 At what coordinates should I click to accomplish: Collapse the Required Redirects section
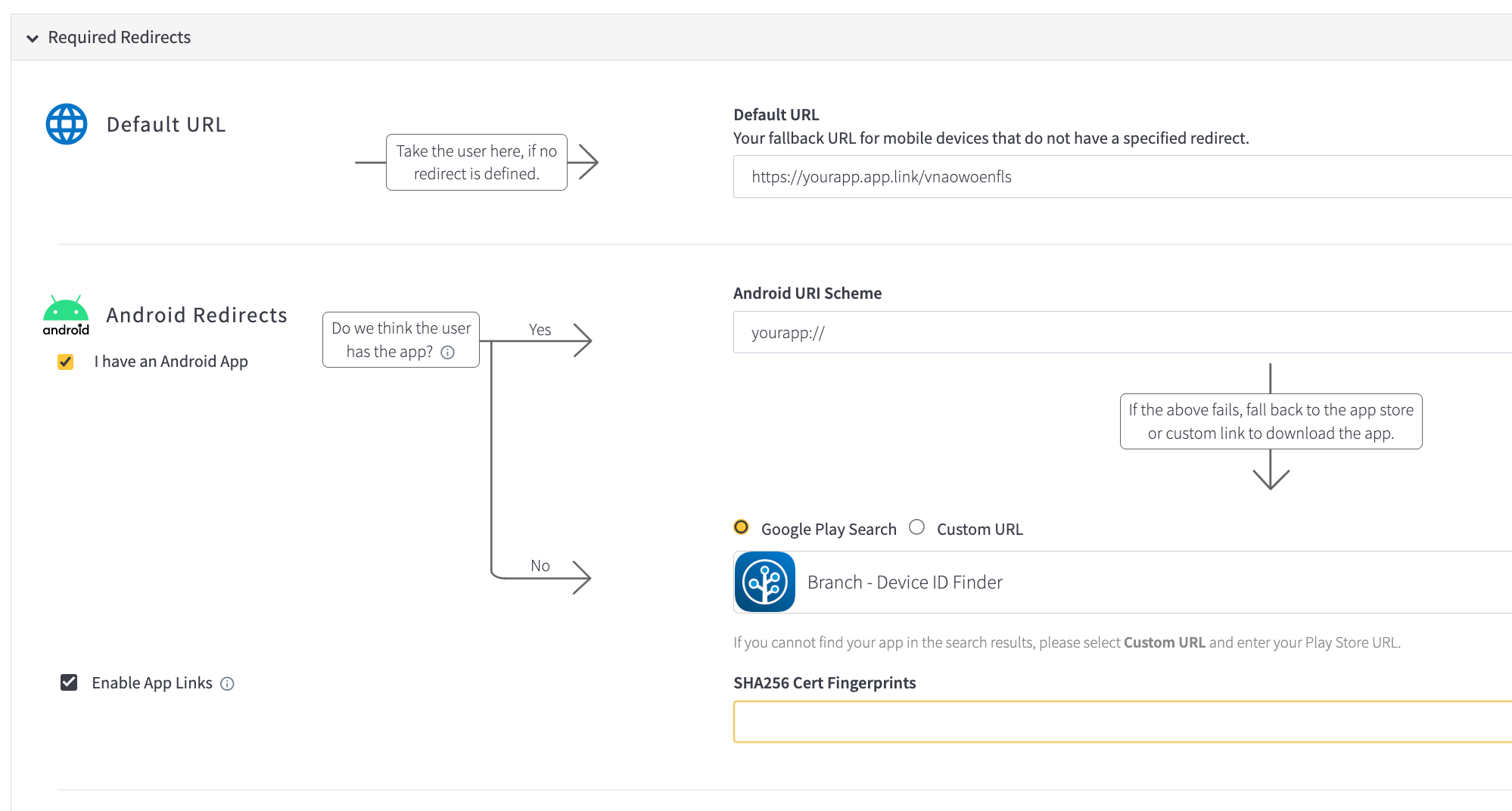(33, 38)
